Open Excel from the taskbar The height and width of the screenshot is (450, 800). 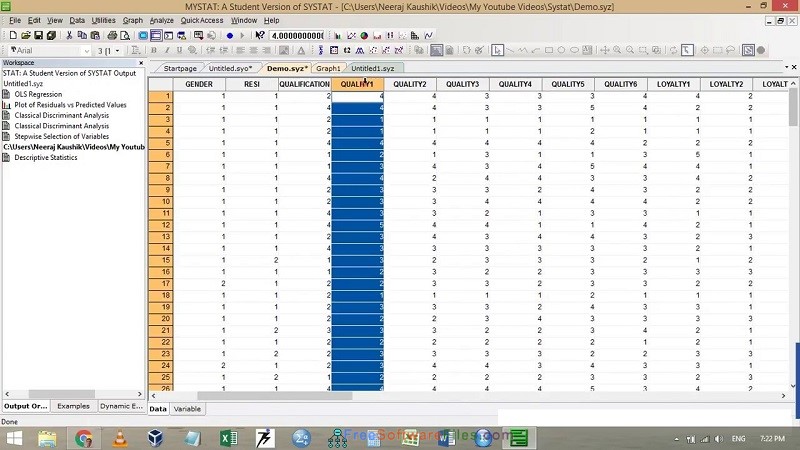229,438
